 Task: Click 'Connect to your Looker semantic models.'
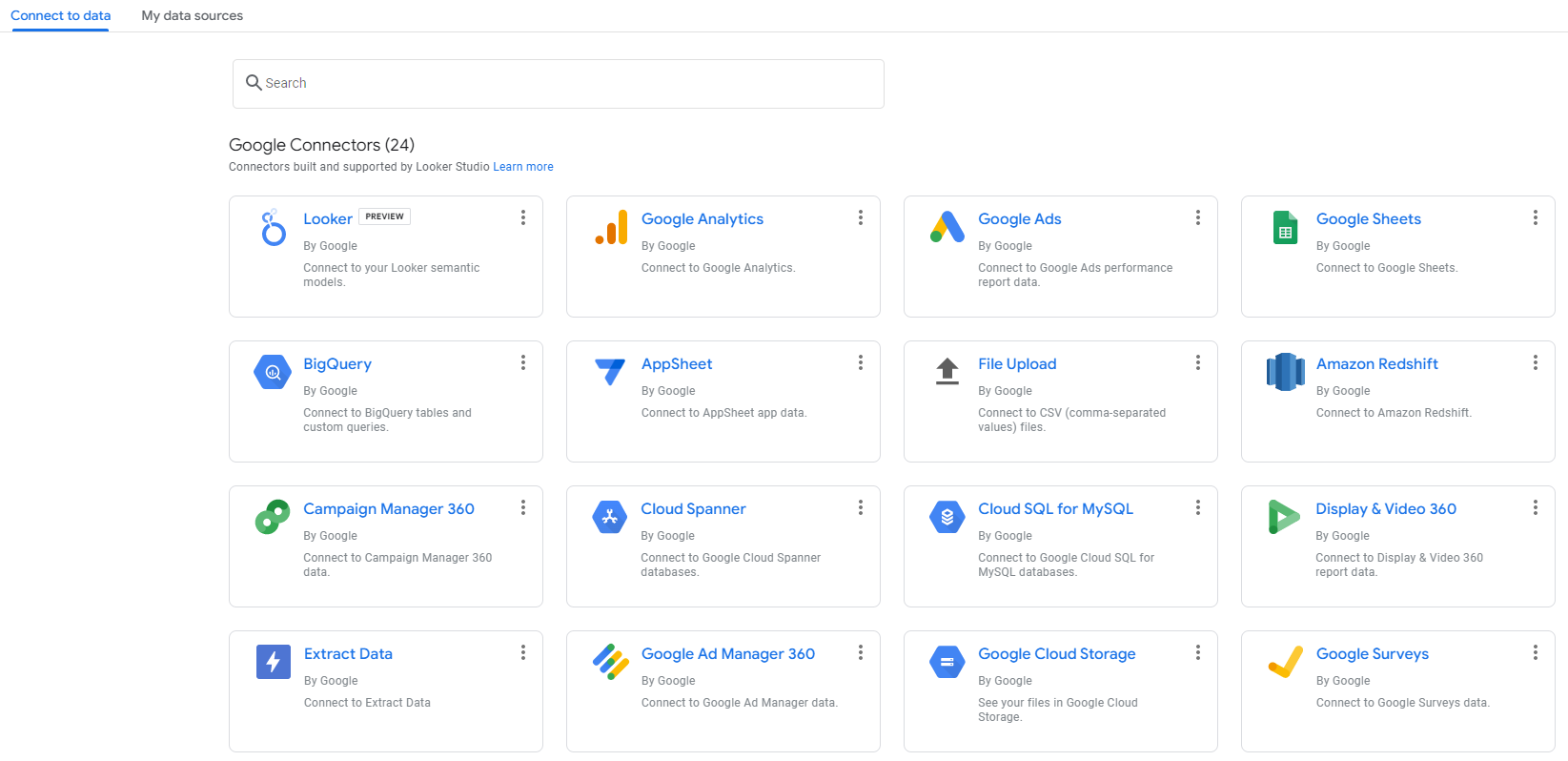pos(391,276)
